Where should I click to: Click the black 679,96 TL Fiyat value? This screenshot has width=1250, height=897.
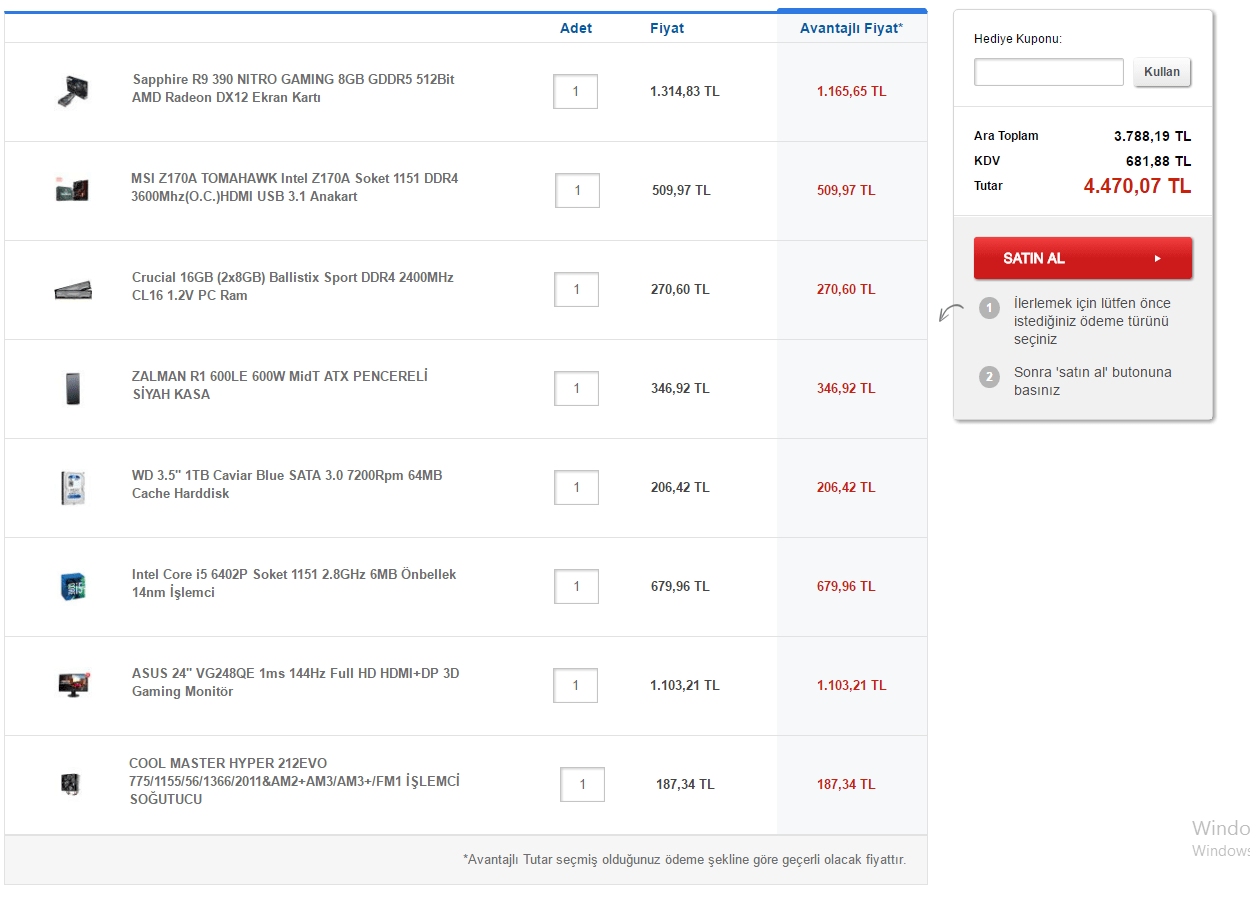pos(680,586)
